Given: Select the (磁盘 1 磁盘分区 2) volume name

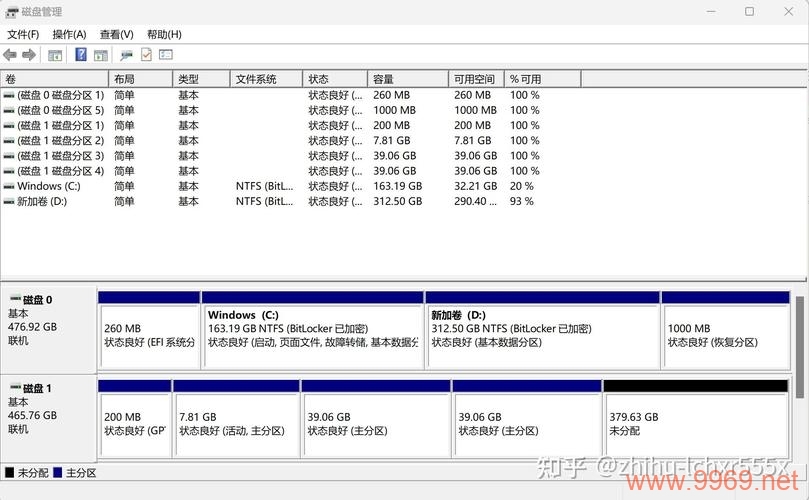Looking at the screenshot, I should coord(60,141).
